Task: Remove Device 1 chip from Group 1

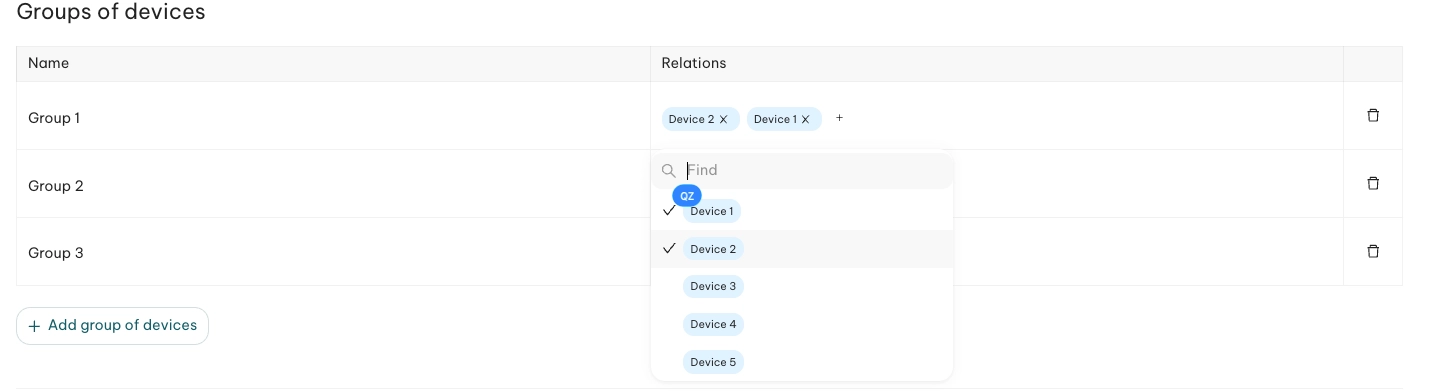Action: click(x=805, y=120)
